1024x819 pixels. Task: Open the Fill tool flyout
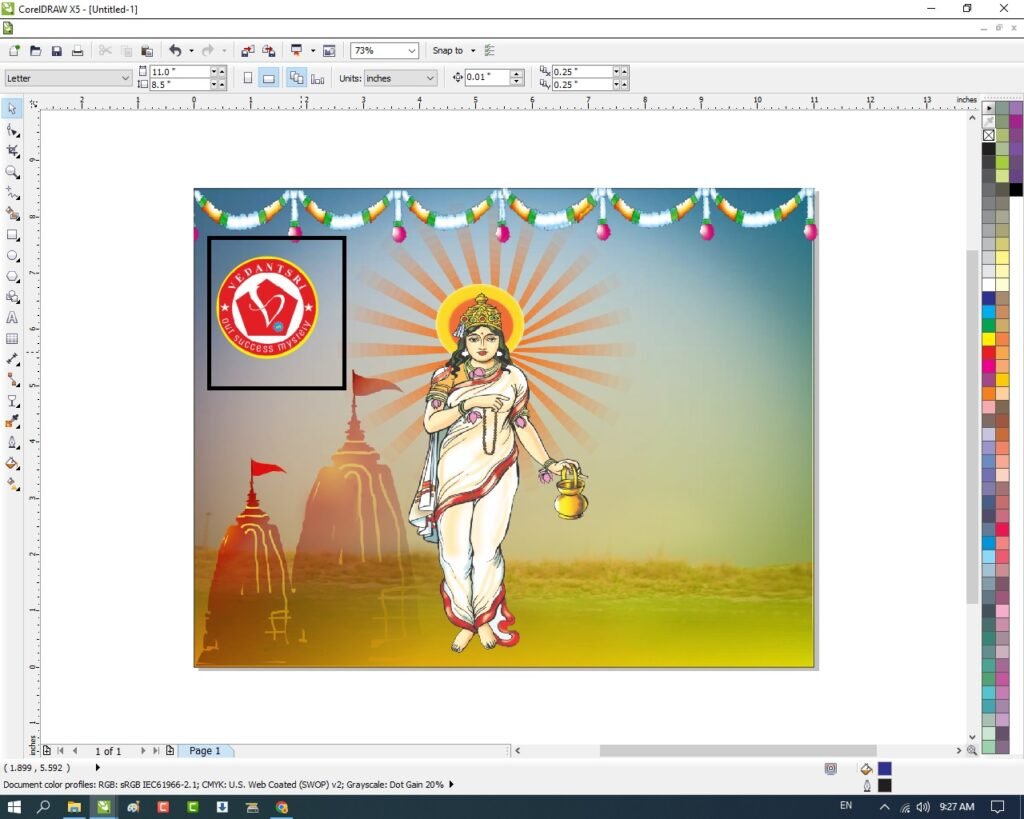coord(12,464)
